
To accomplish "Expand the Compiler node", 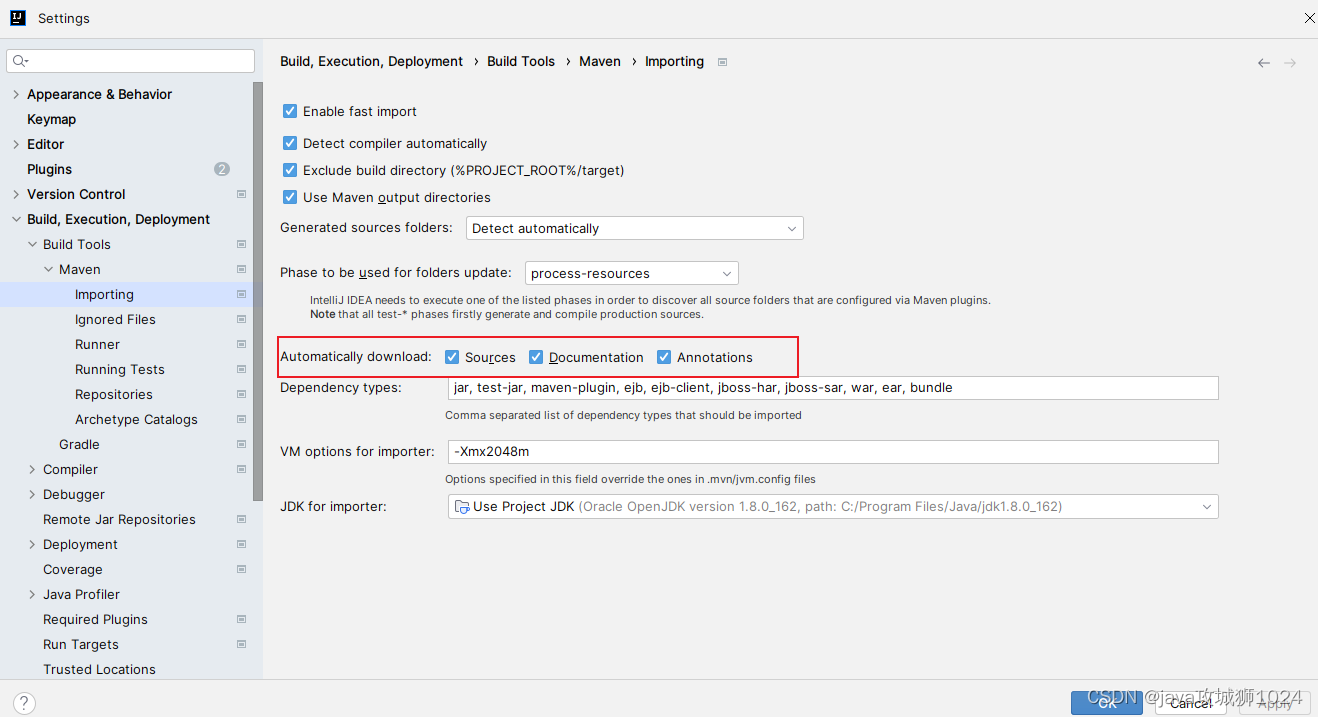I will click(32, 469).
